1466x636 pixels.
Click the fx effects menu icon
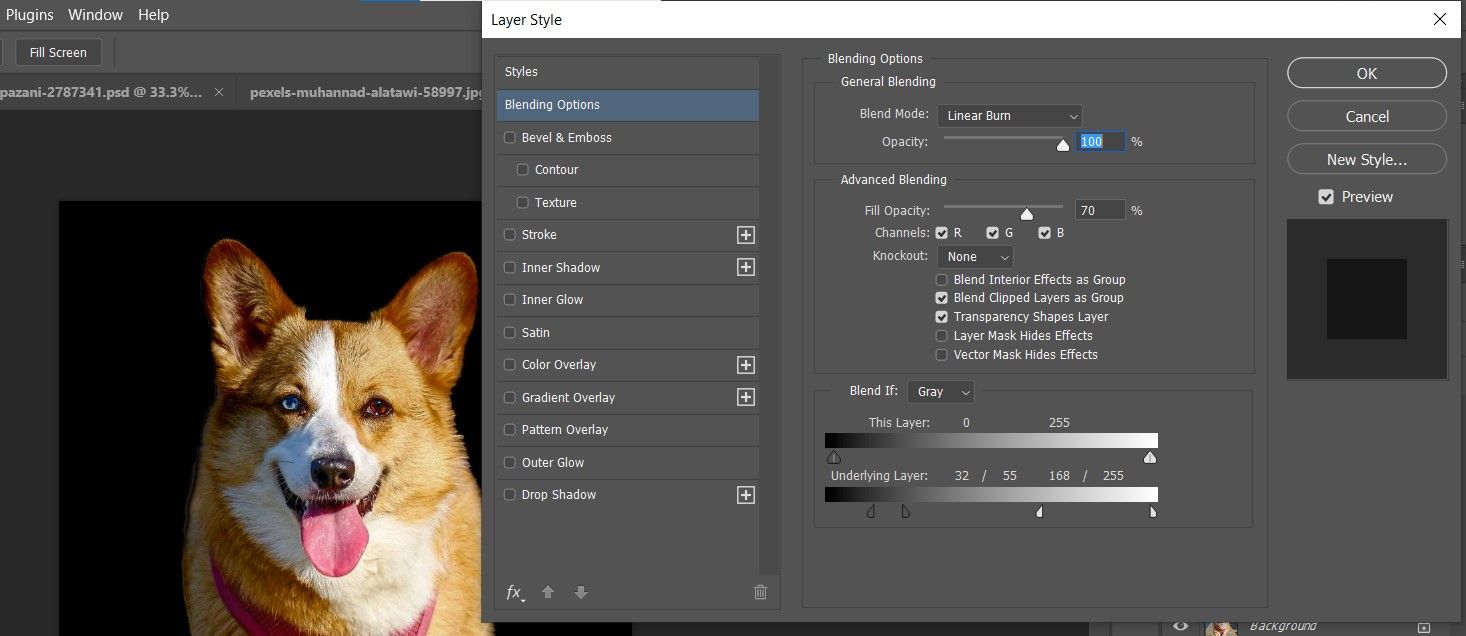[514, 592]
